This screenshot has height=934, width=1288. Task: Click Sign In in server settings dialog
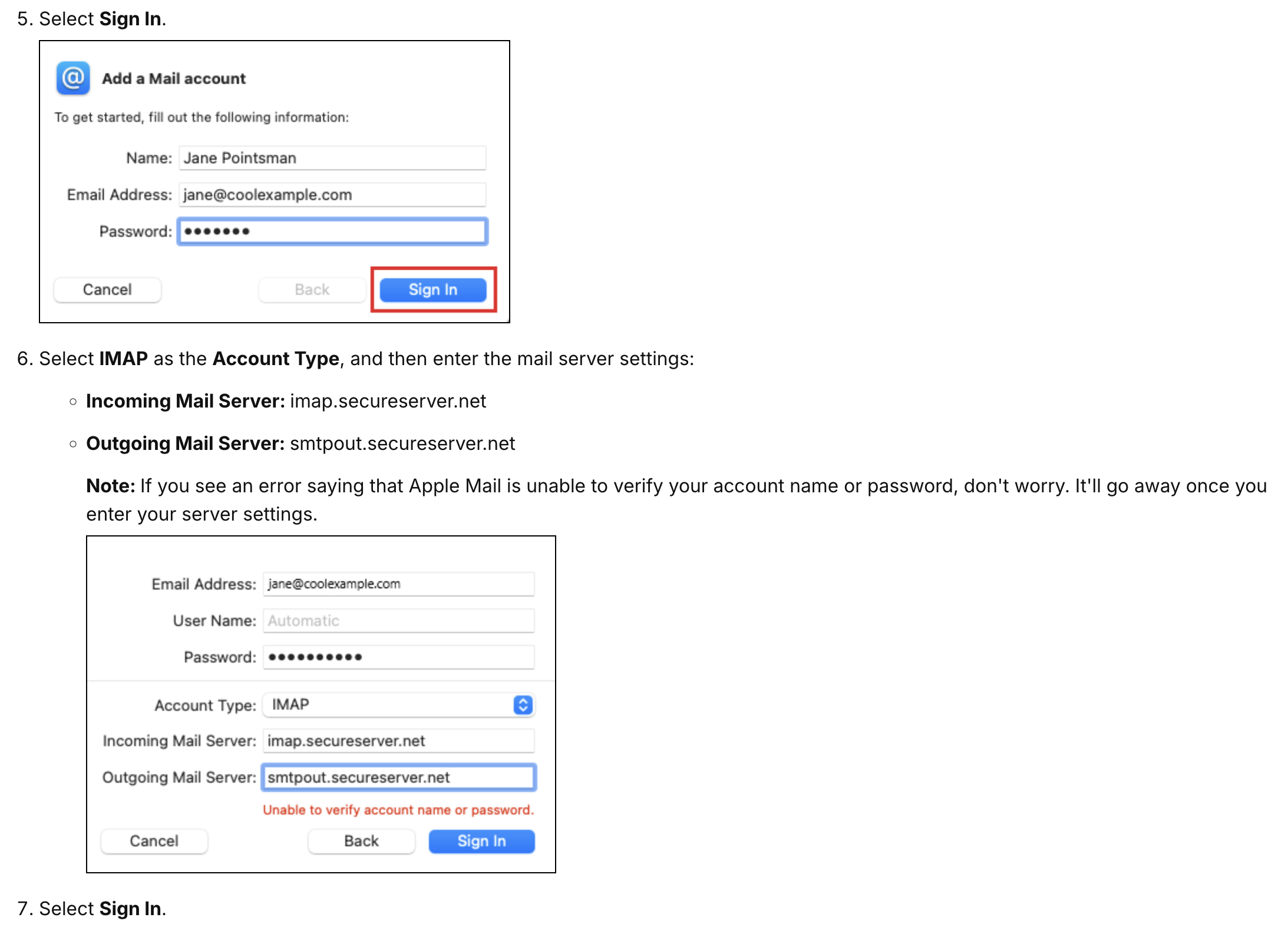pyautogui.click(x=481, y=841)
